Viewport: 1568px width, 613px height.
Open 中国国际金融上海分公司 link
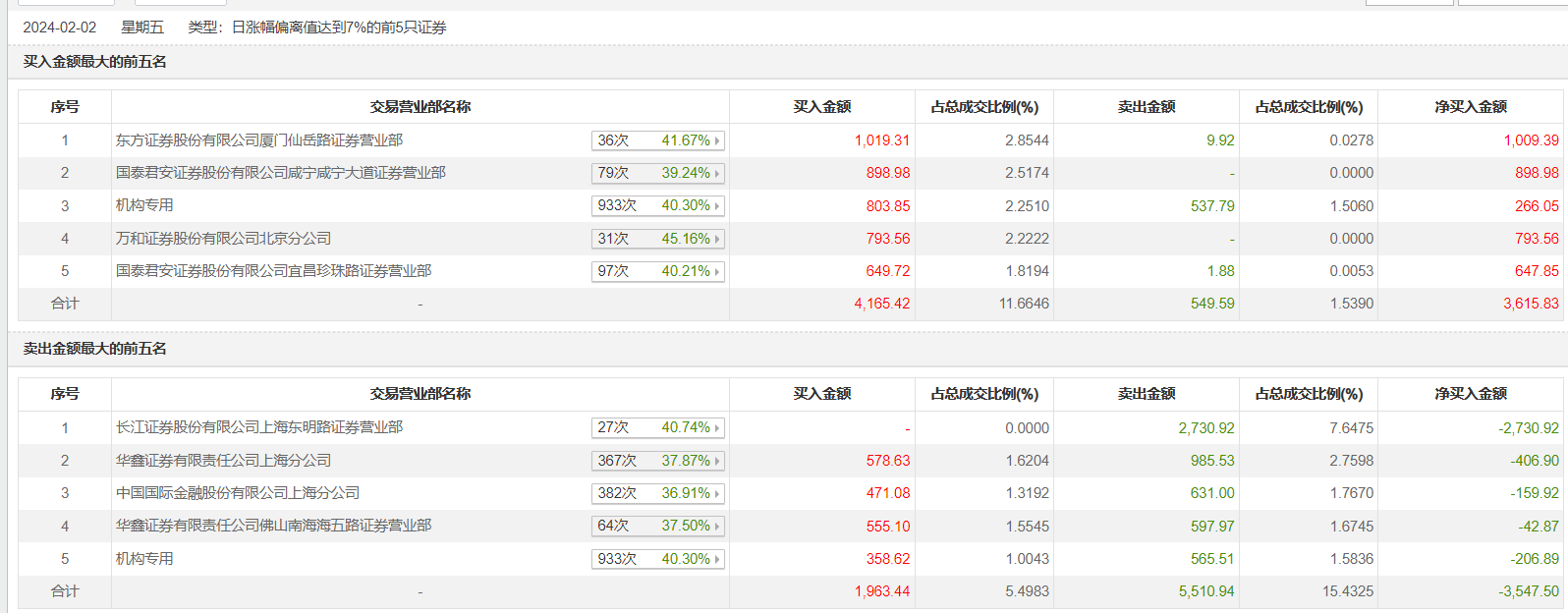coord(238,493)
